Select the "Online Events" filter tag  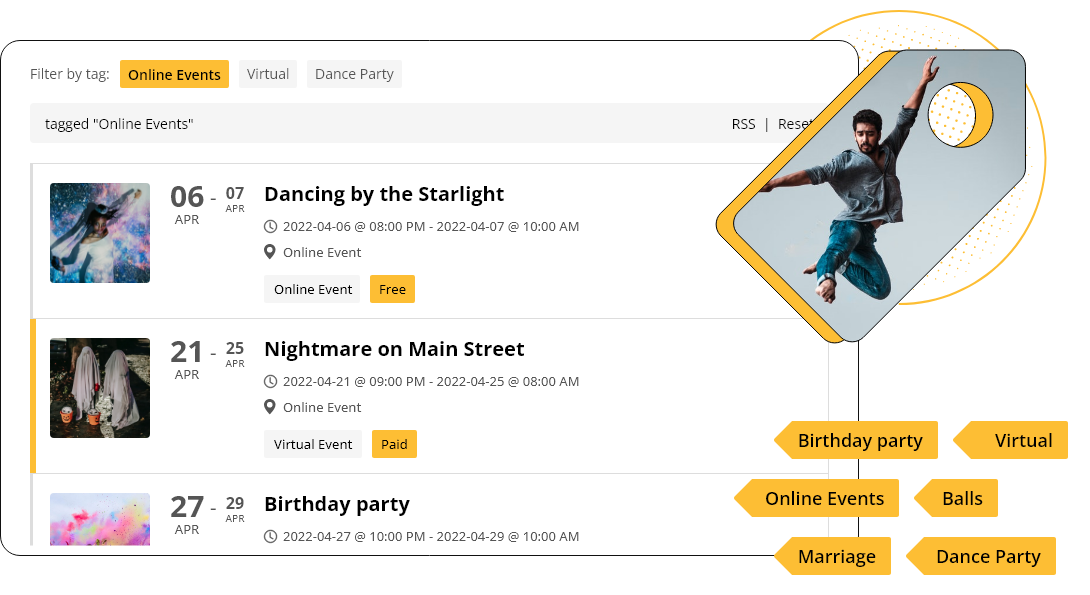point(174,74)
